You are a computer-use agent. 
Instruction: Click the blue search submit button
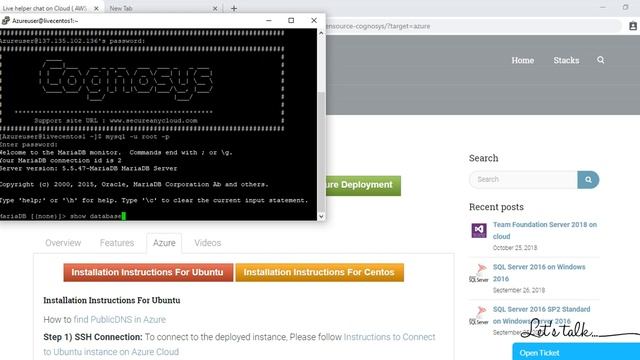[588, 180]
